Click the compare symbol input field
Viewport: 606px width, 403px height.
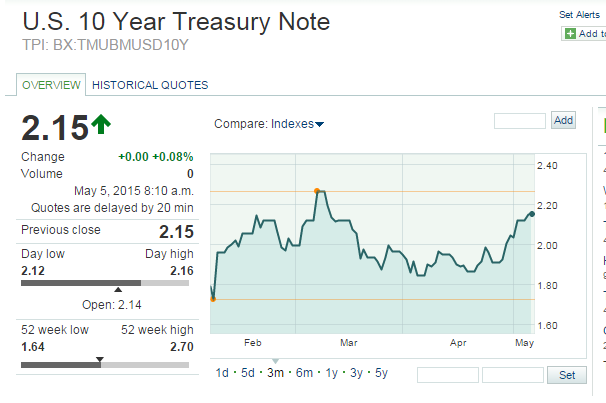point(520,121)
